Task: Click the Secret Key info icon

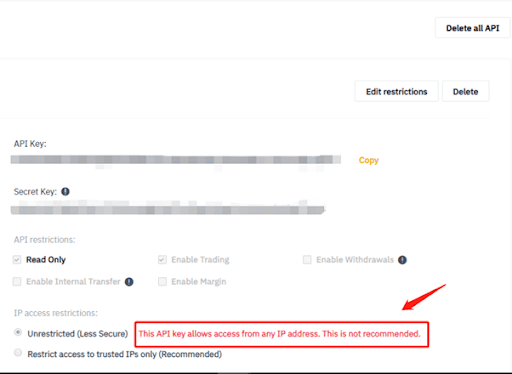Action: click(x=66, y=192)
